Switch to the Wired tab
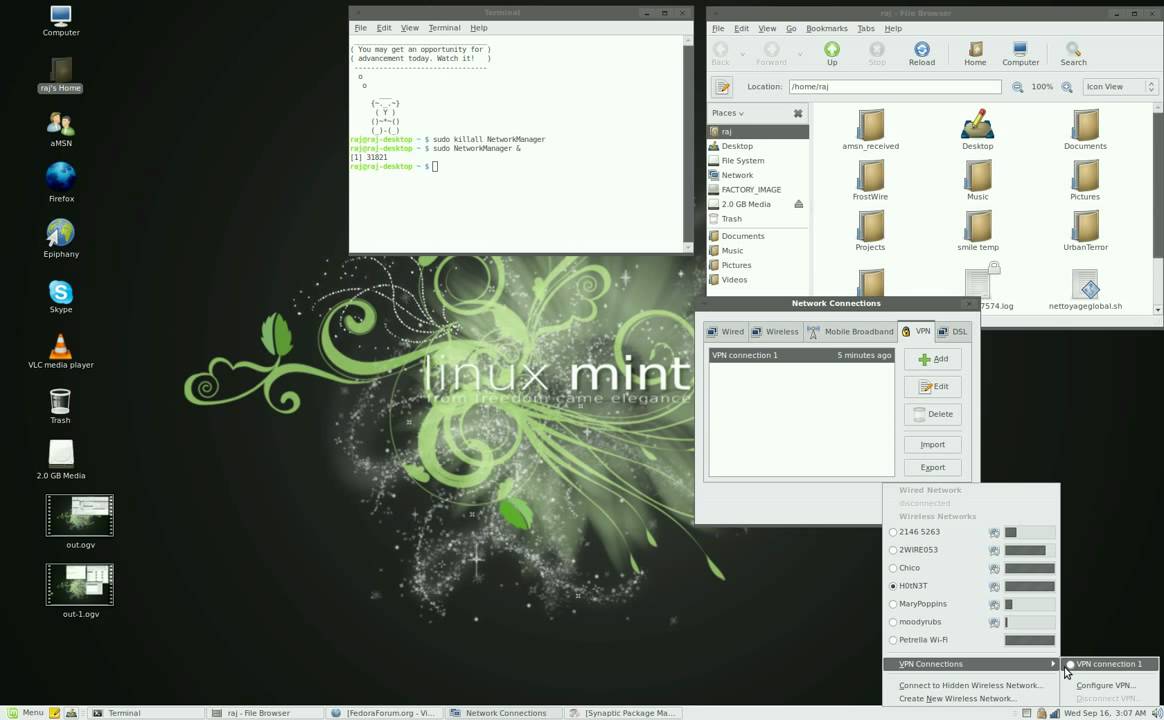This screenshot has height=720, width=1164. 725,332
